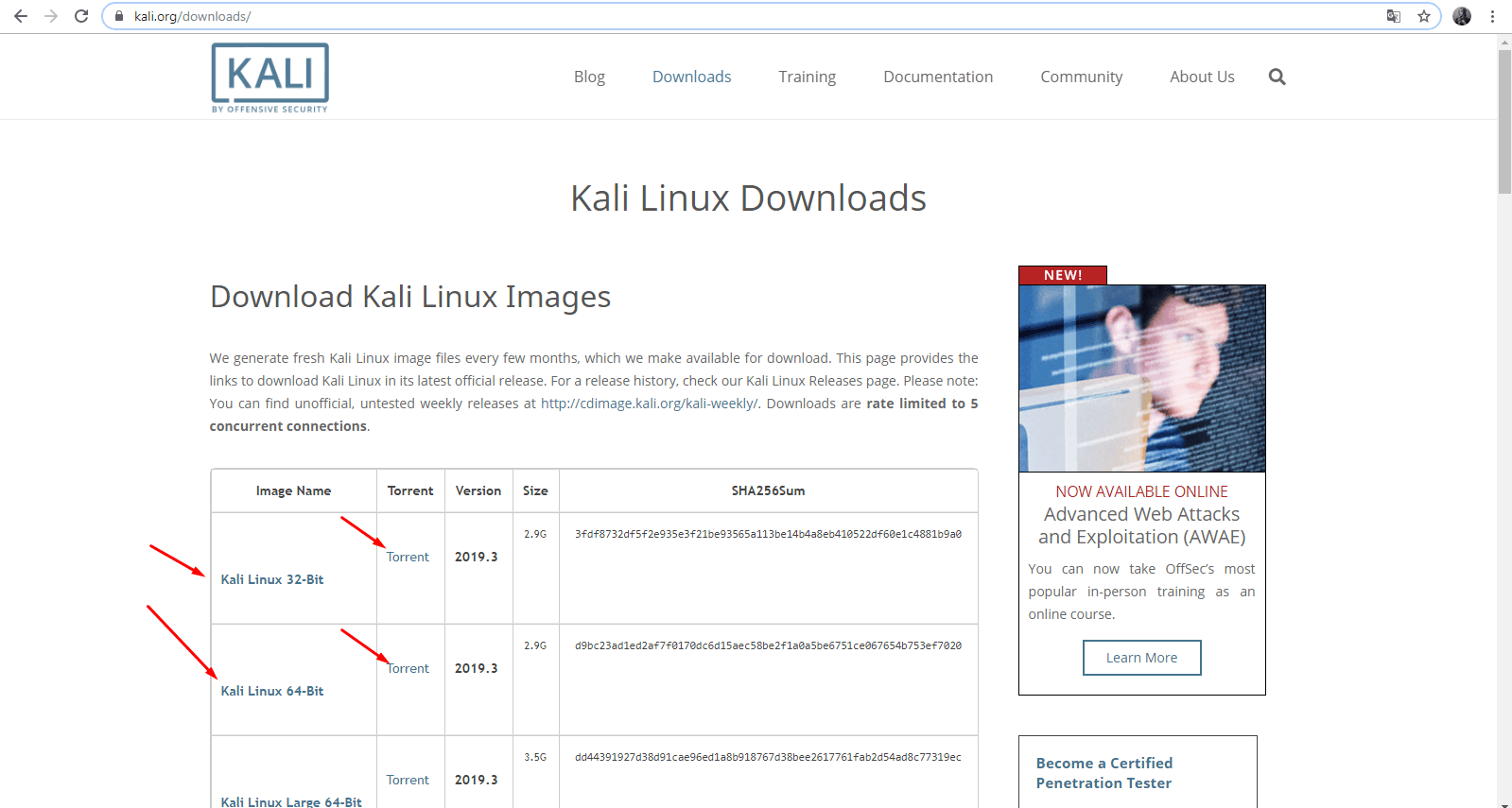Image resolution: width=1512 pixels, height=808 pixels.
Task: Click the translate page icon
Action: click(1393, 16)
